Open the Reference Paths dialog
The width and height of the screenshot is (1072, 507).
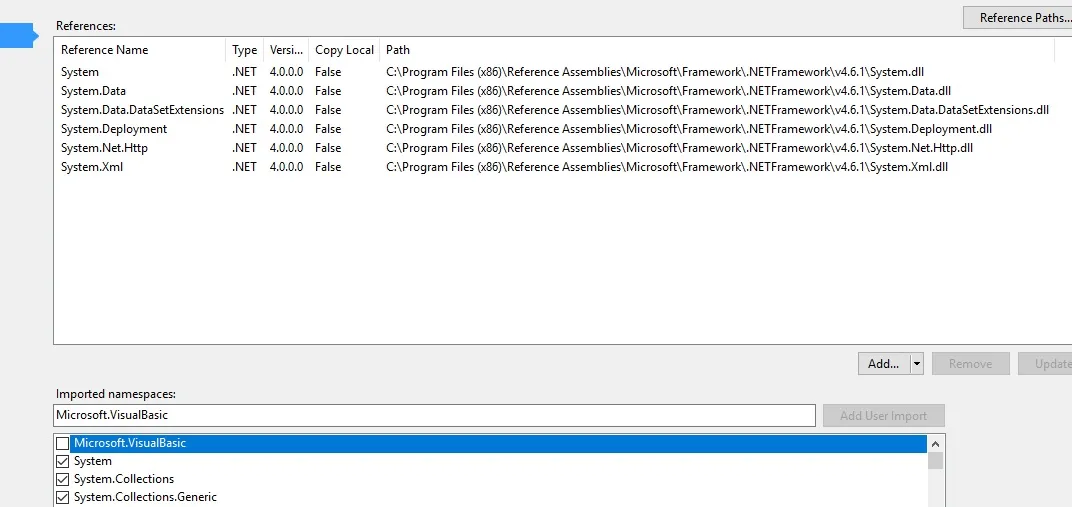click(x=1018, y=18)
